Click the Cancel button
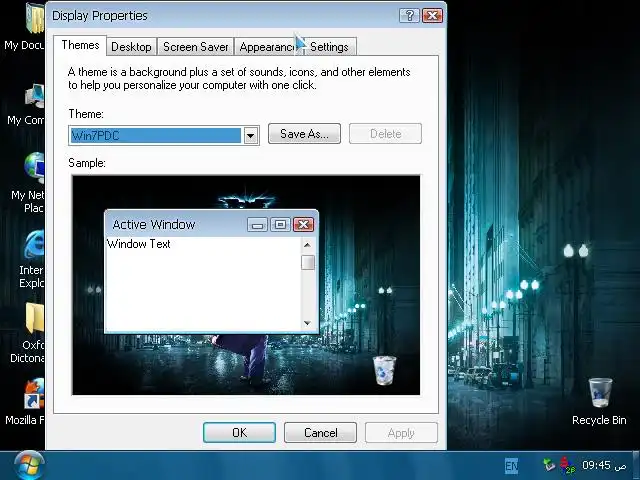 320,433
